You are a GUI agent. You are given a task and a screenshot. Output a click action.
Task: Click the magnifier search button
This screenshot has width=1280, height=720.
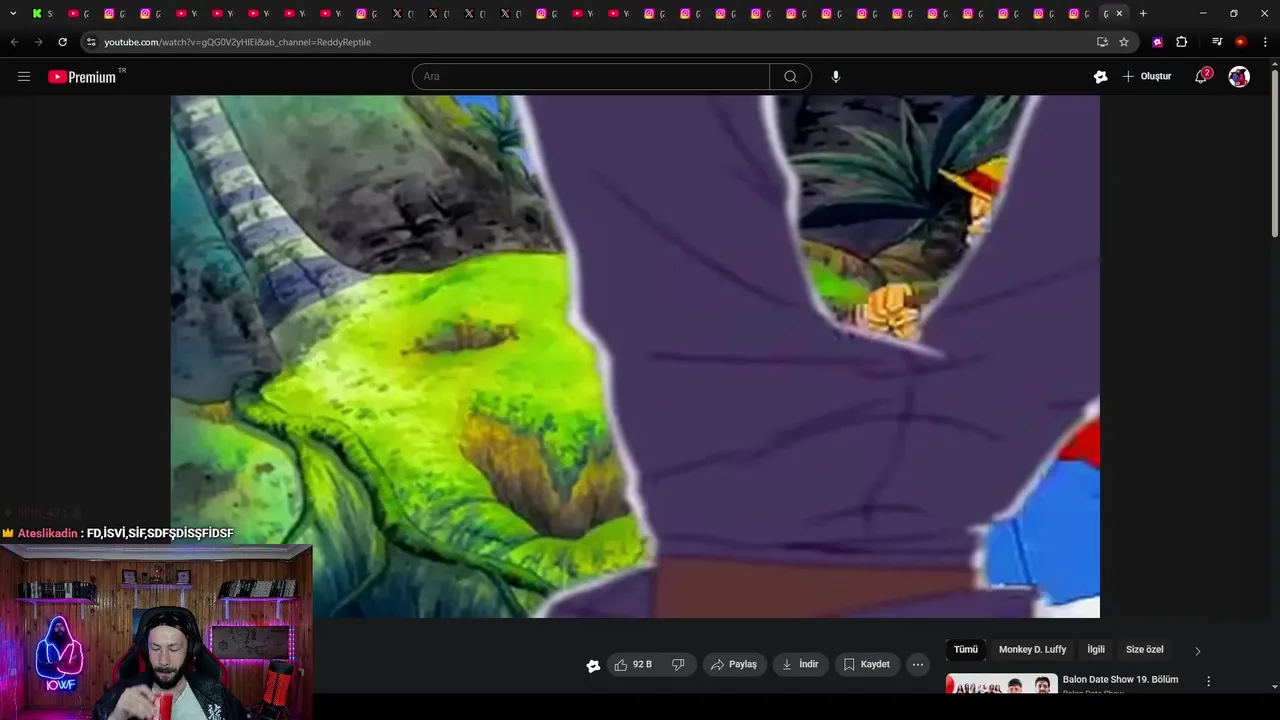coord(790,76)
